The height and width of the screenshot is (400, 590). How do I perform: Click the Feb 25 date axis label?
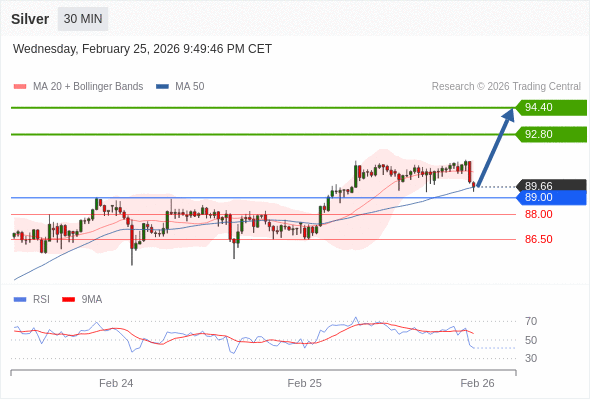click(304, 383)
